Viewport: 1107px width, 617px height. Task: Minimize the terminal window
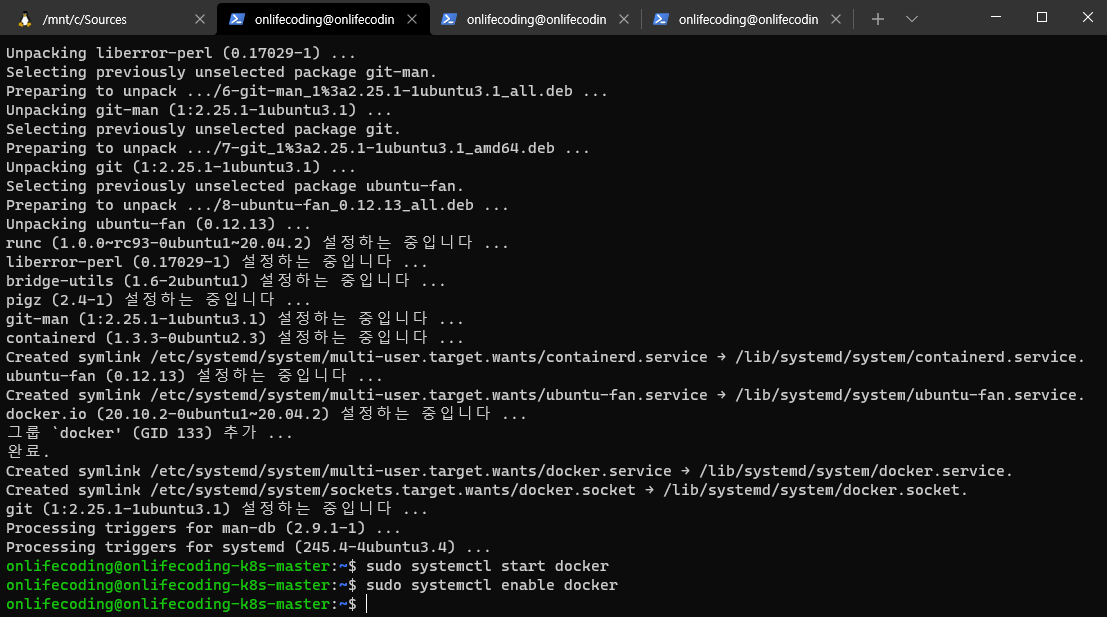(995, 17)
